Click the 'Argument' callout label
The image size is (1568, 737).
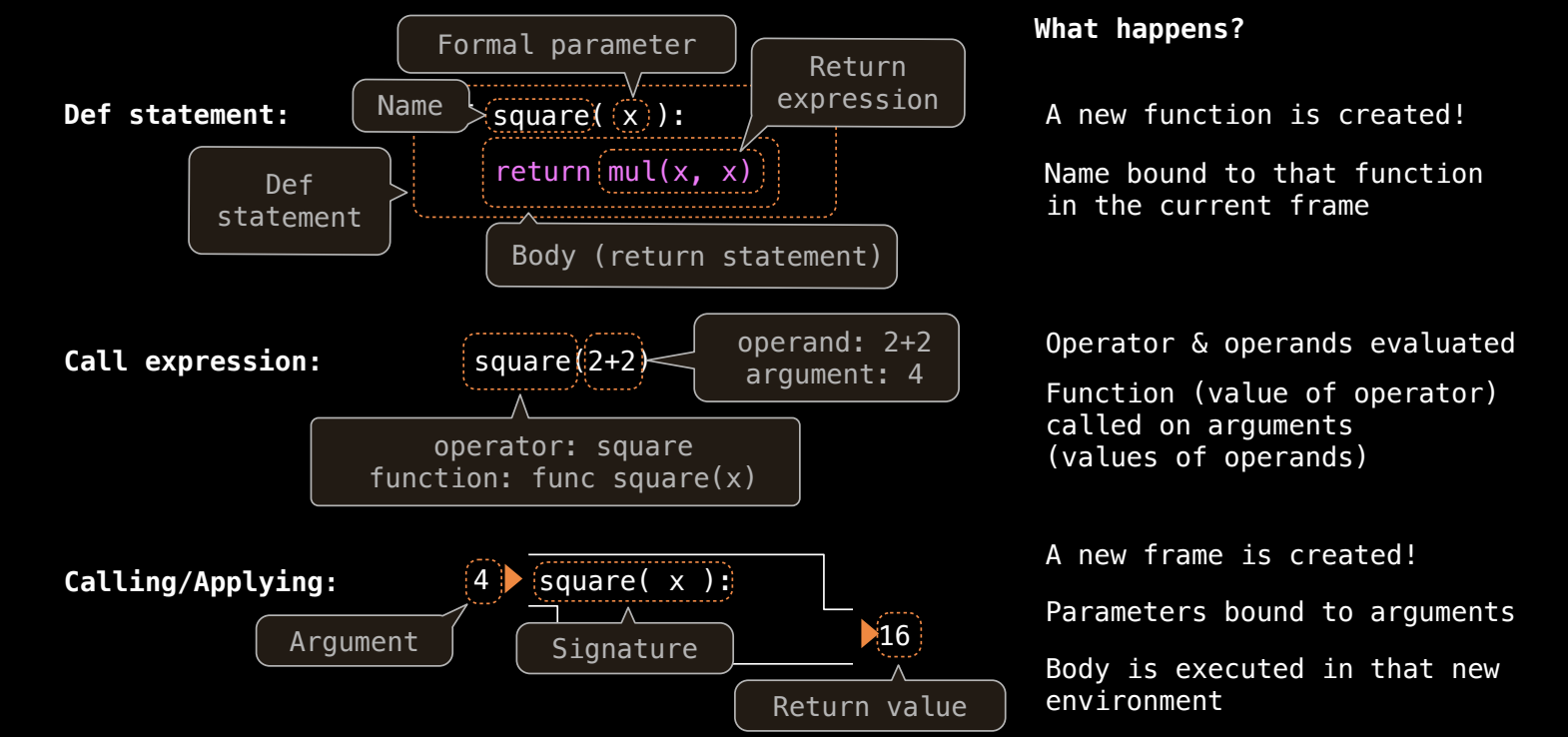tap(355, 641)
